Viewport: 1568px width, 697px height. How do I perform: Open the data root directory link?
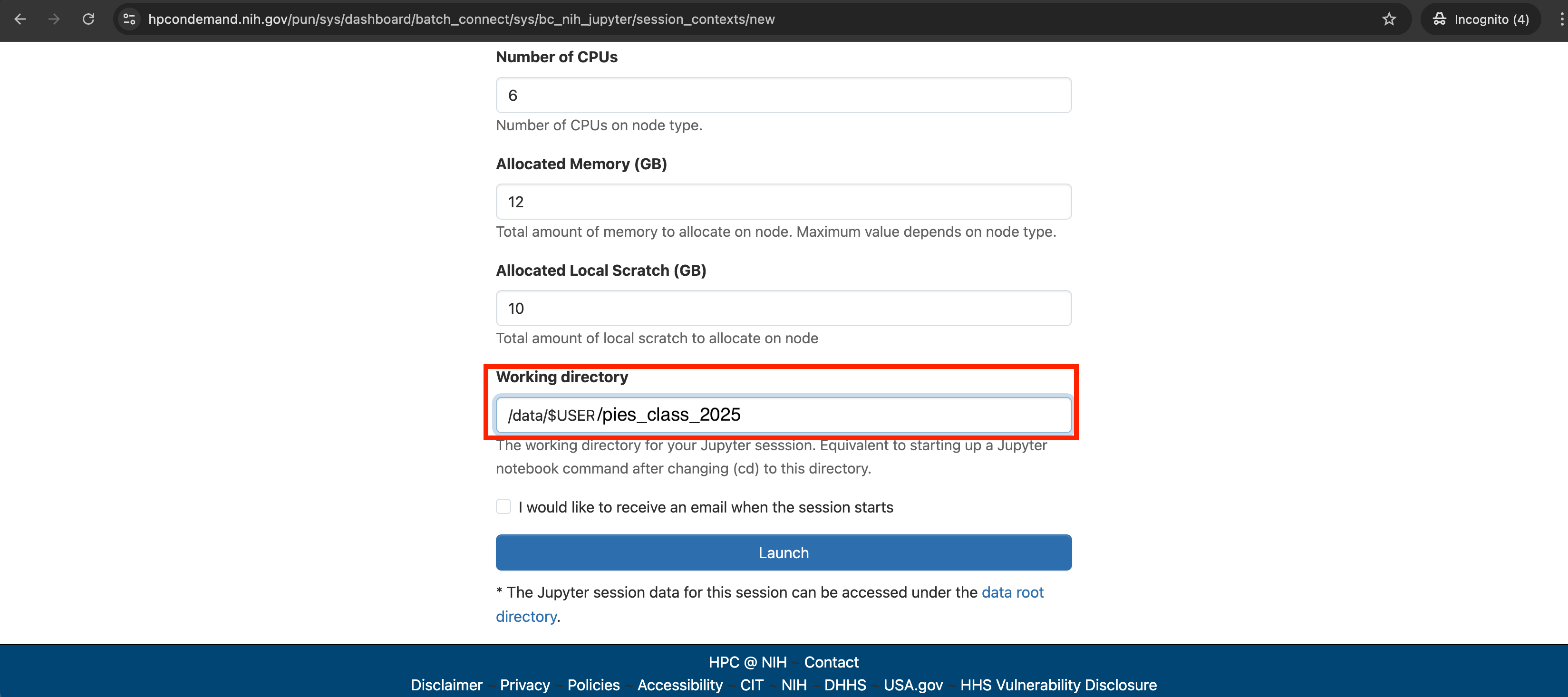1012,592
